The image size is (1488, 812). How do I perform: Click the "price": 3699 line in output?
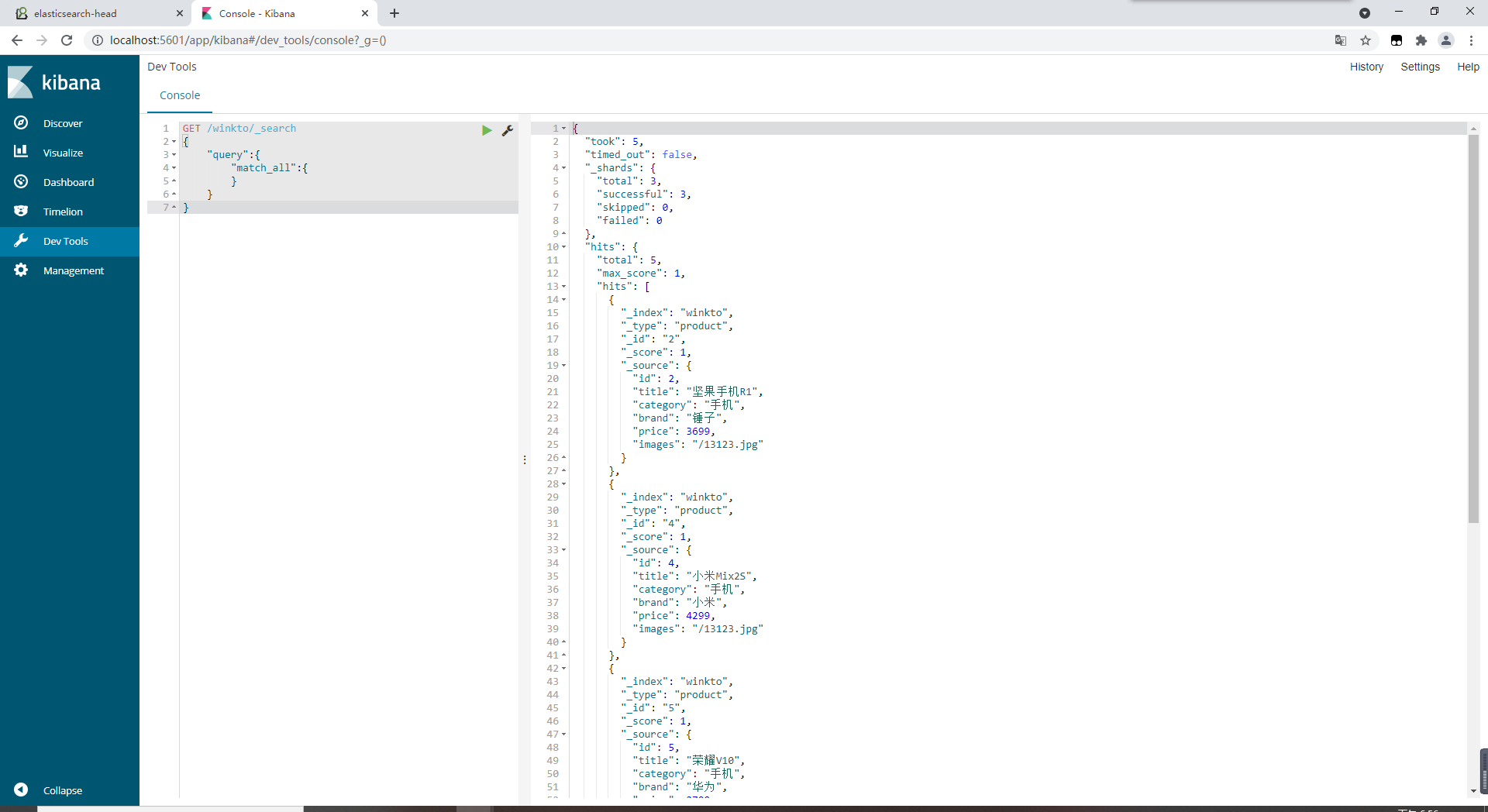pos(673,432)
